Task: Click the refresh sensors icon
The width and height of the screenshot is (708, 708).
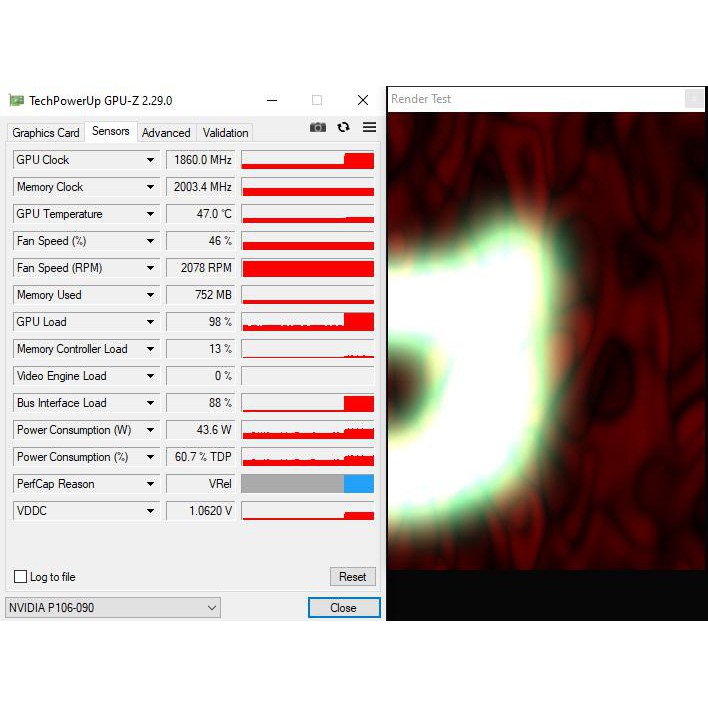Action: [344, 127]
